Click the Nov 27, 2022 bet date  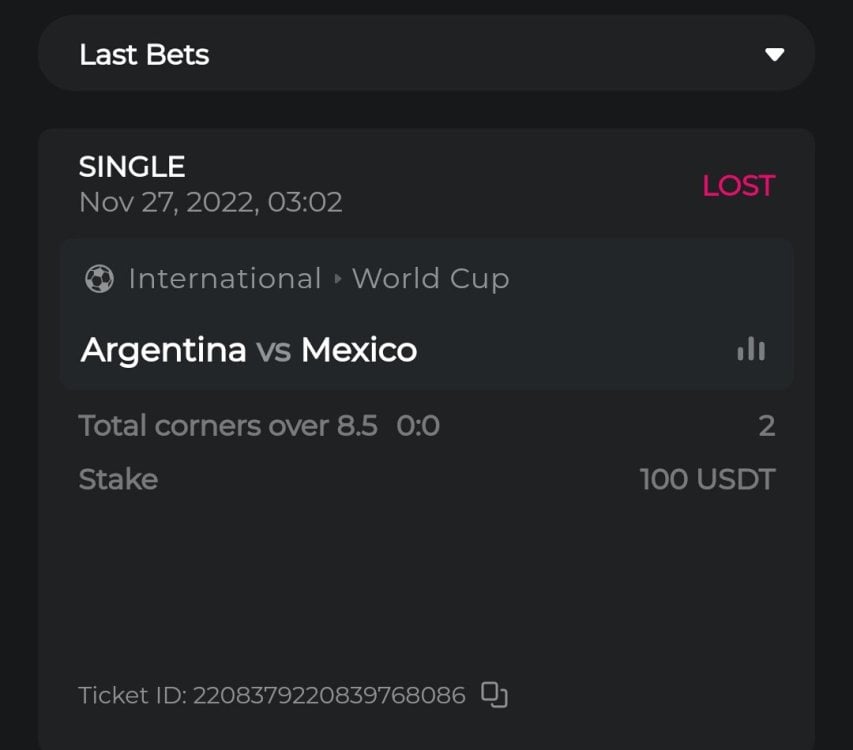tap(210, 202)
